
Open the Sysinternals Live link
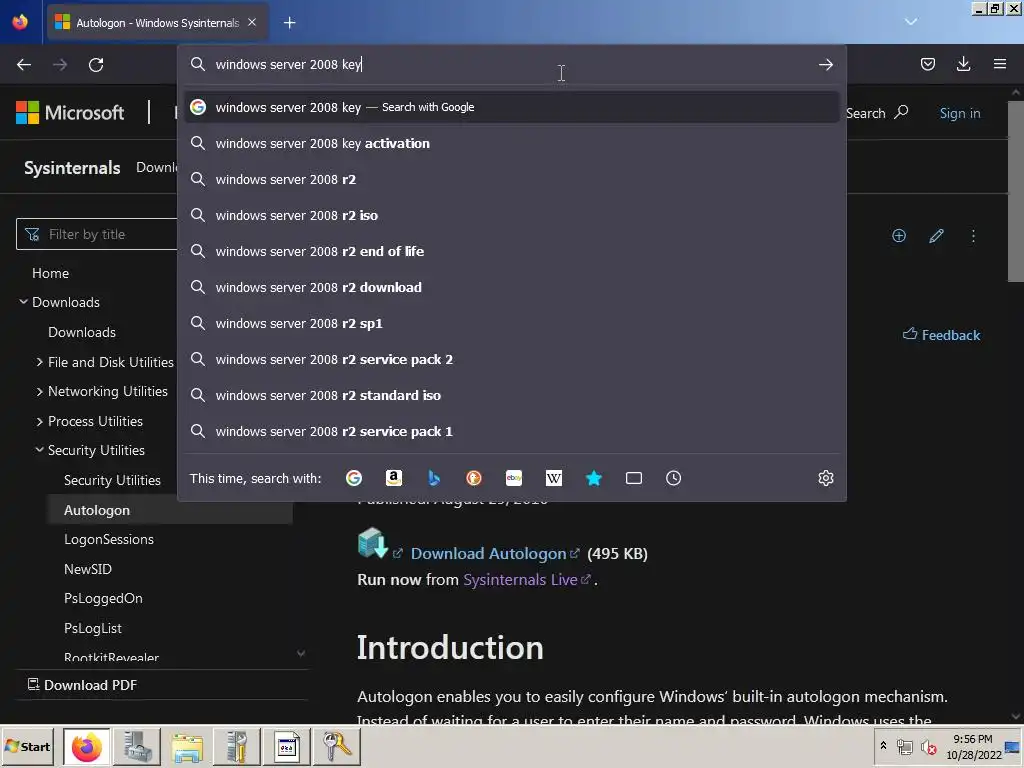526,579
